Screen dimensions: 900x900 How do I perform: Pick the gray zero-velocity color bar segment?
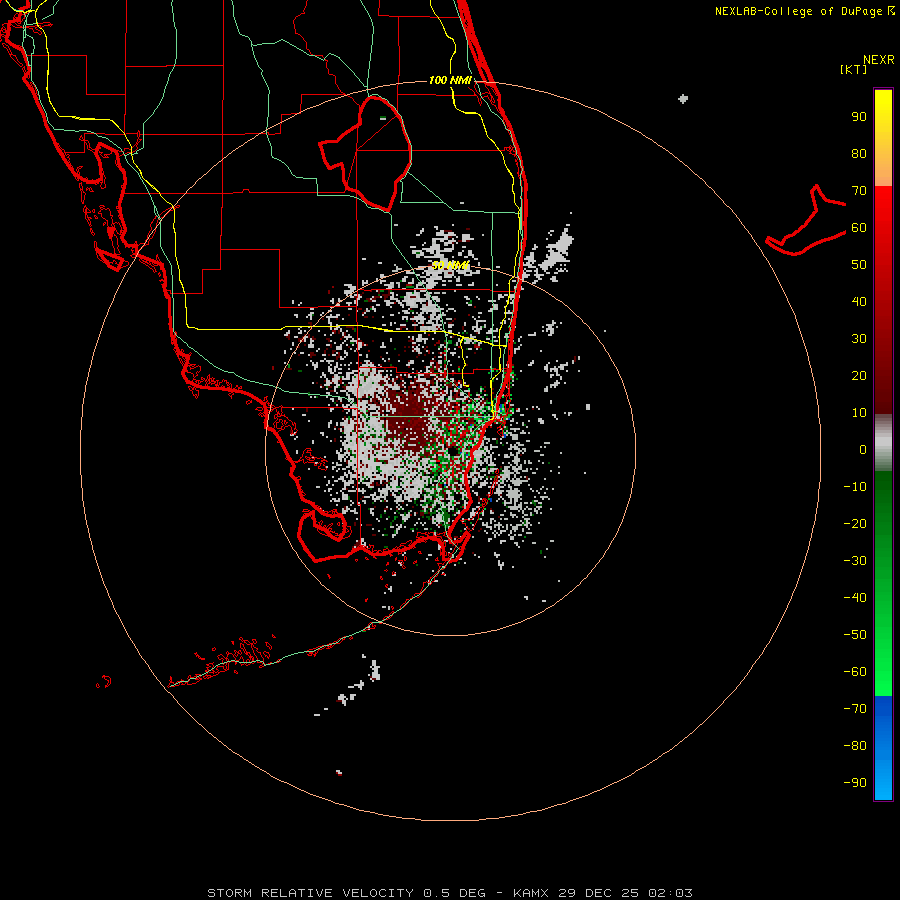coord(883,443)
